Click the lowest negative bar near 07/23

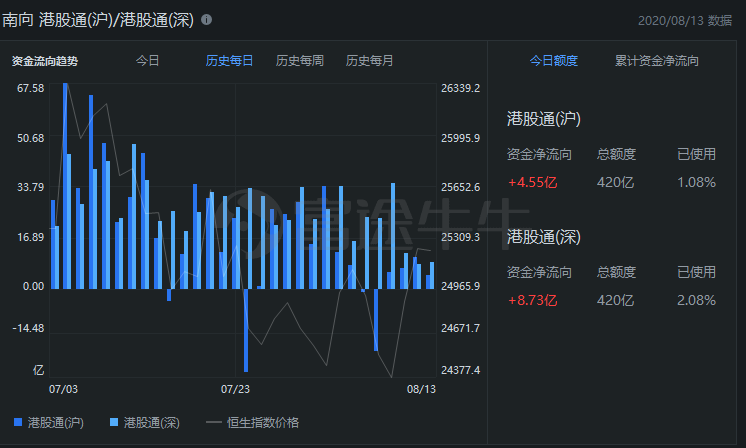[246, 330]
